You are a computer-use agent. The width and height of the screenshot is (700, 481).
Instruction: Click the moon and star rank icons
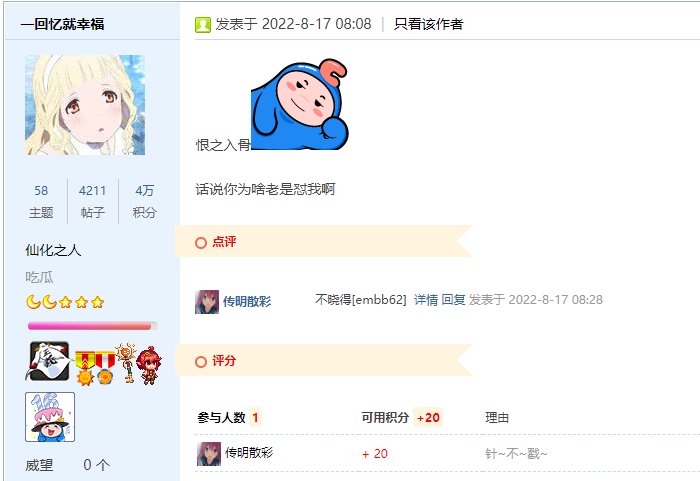point(65,302)
